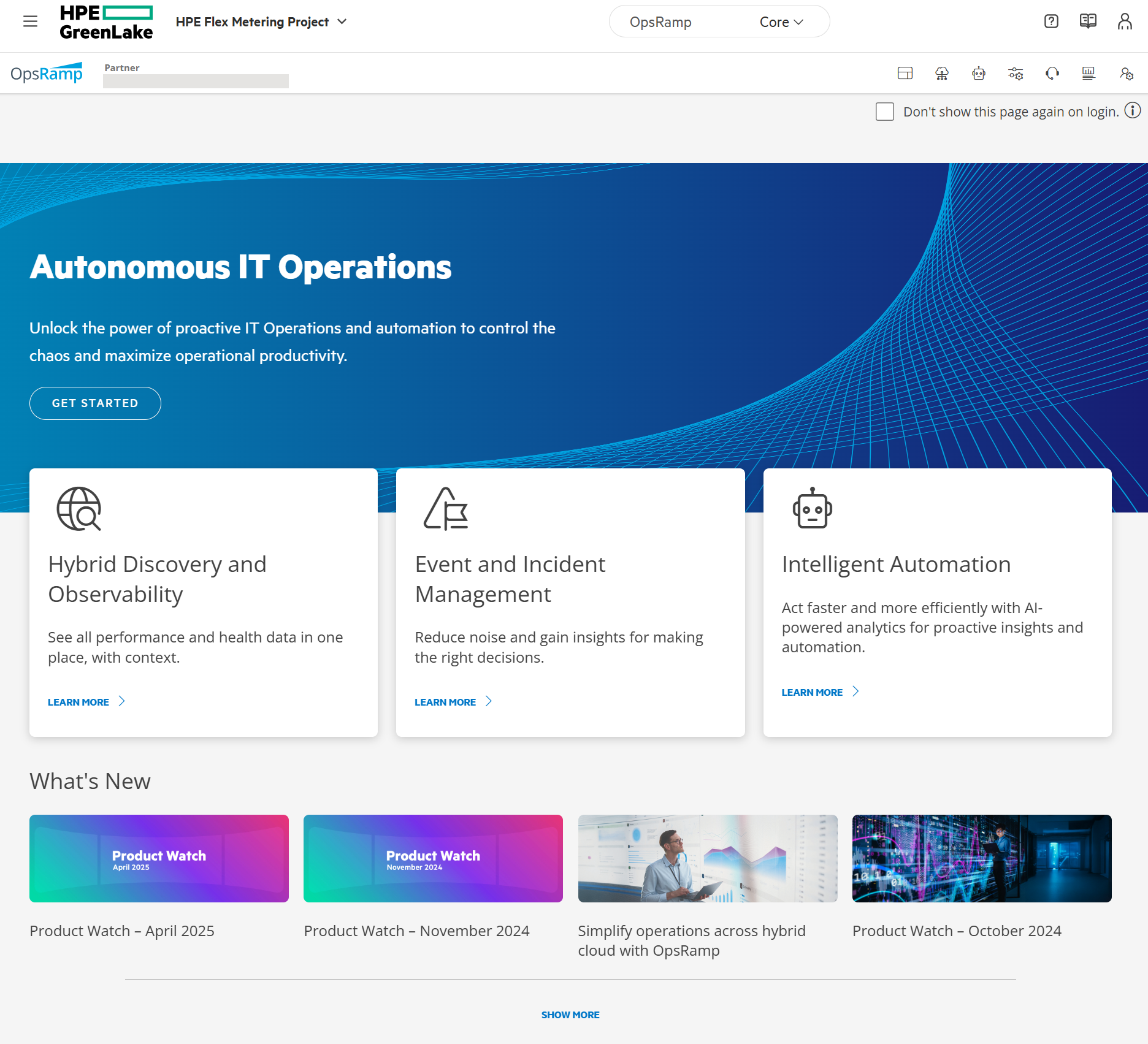
Task: Open the documentation book icon
Action: (x=1088, y=21)
